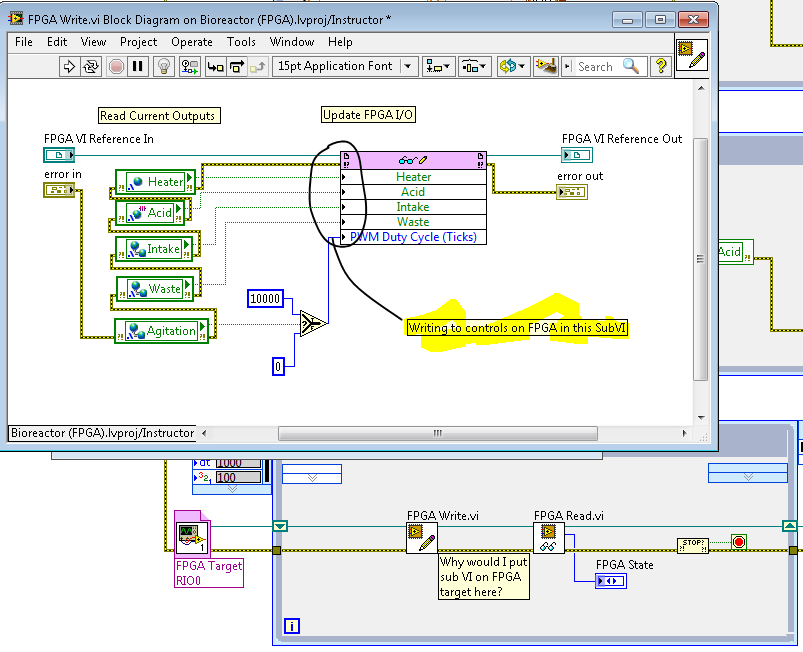Click the STOP error unbundle node
The width and height of the screenshot is (803, 652).
point(693,545)
